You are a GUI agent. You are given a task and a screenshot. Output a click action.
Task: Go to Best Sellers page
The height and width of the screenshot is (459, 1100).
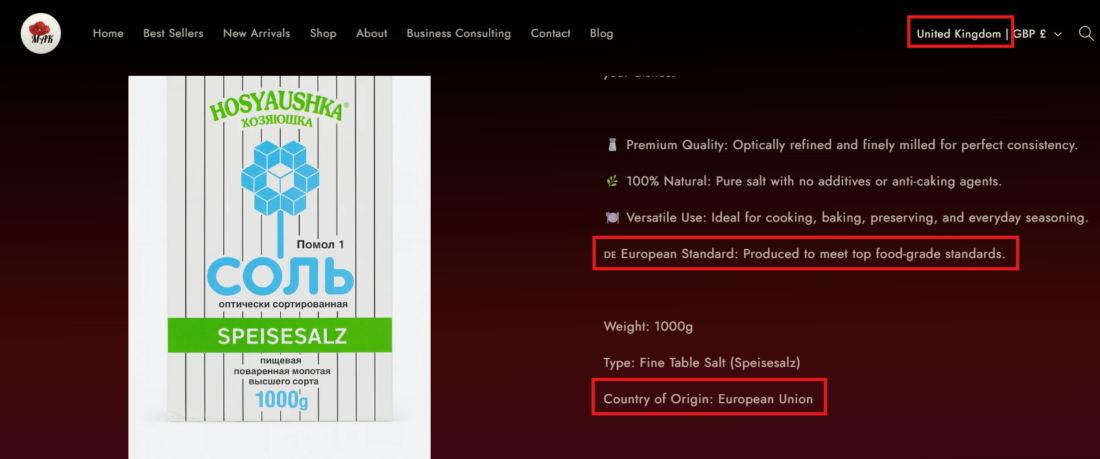(x=173, y=33)
